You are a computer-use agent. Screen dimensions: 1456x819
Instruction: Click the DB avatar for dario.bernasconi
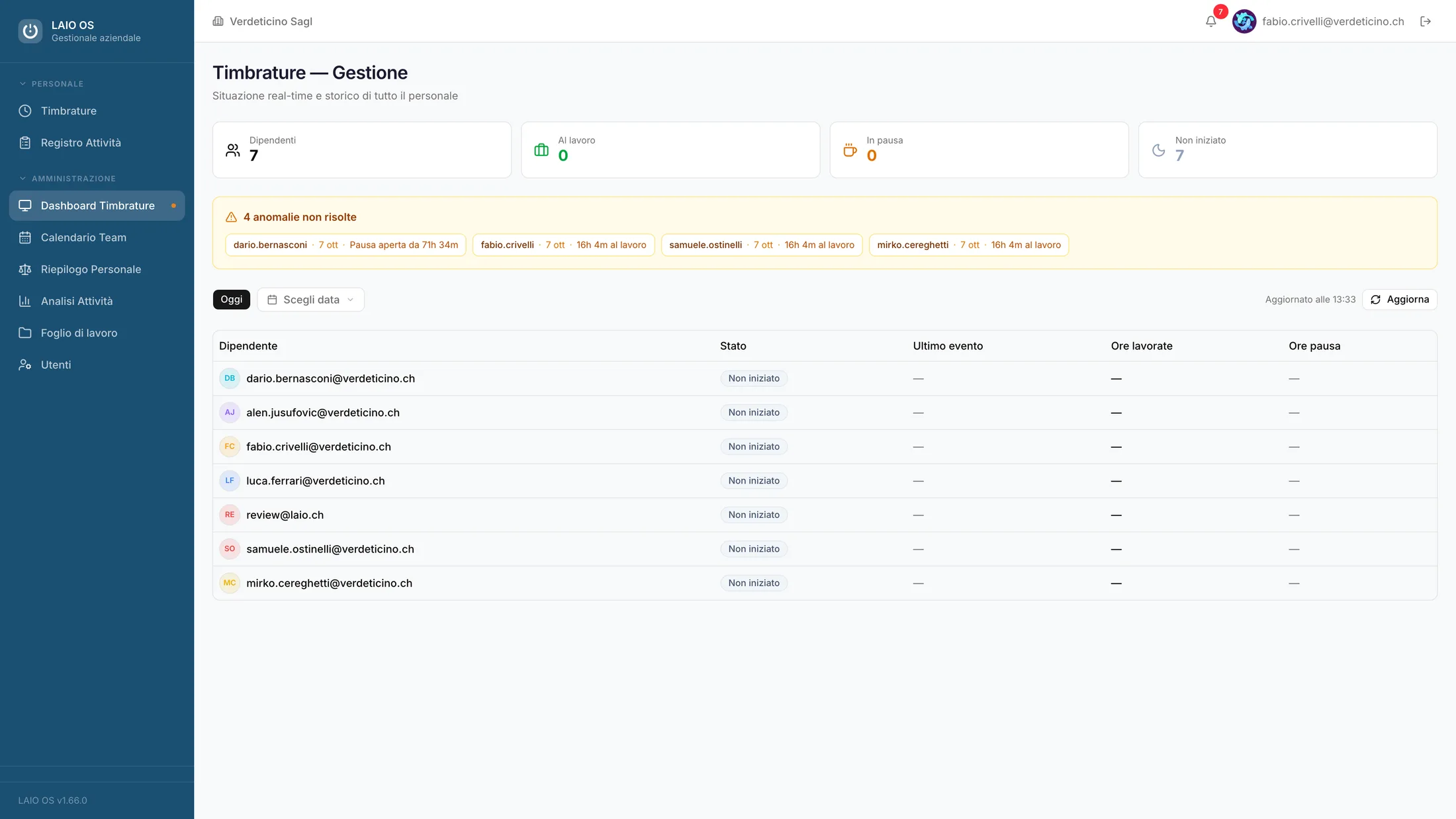pyautogui.click(x=230, y=378)
